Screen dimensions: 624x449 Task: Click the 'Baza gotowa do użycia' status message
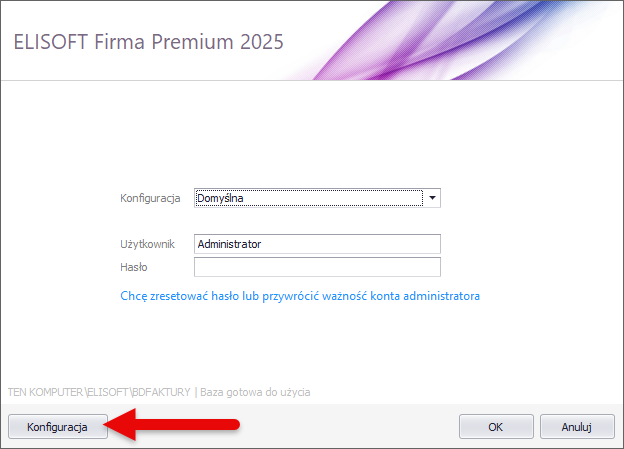(x=255, y=392)
